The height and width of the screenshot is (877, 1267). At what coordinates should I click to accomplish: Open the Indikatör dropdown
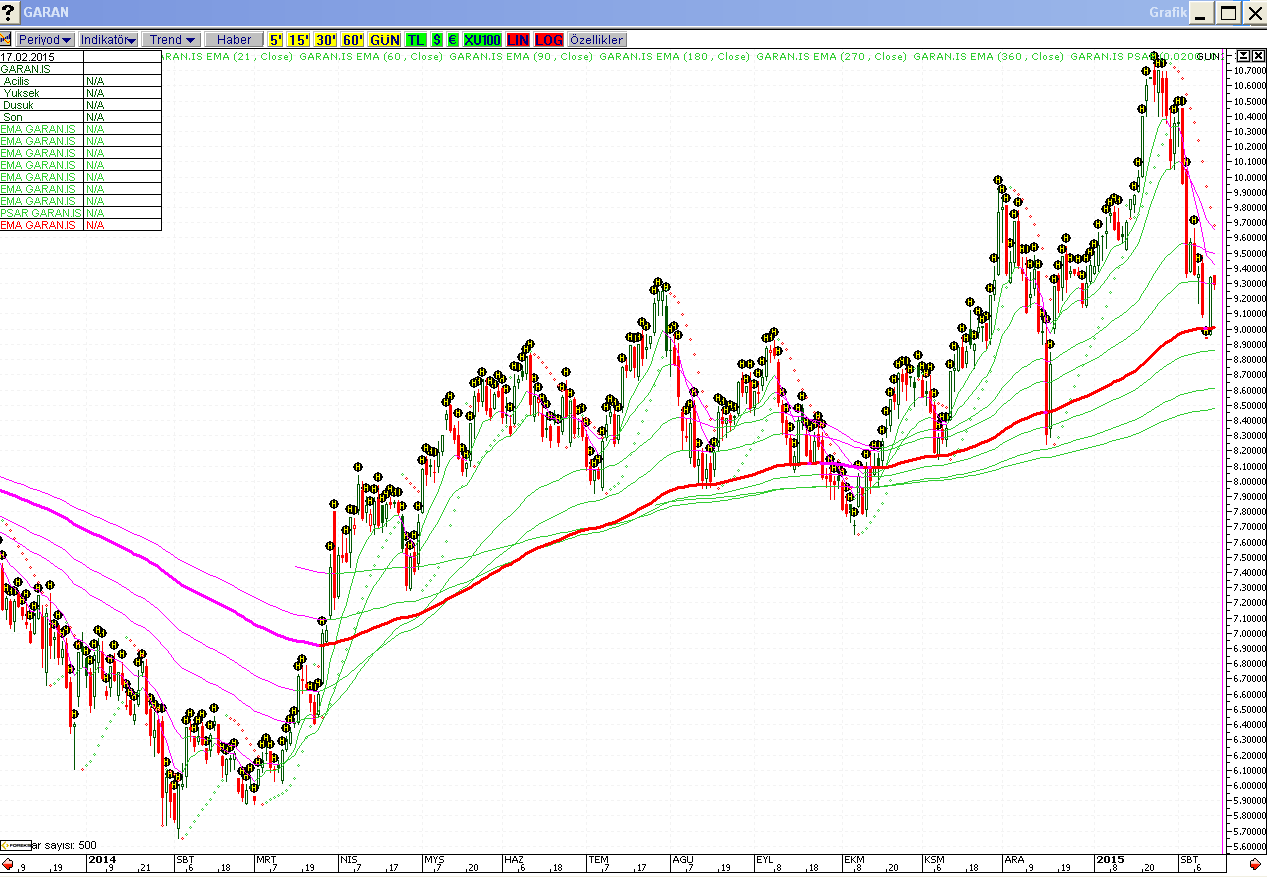tap(108, 40)
